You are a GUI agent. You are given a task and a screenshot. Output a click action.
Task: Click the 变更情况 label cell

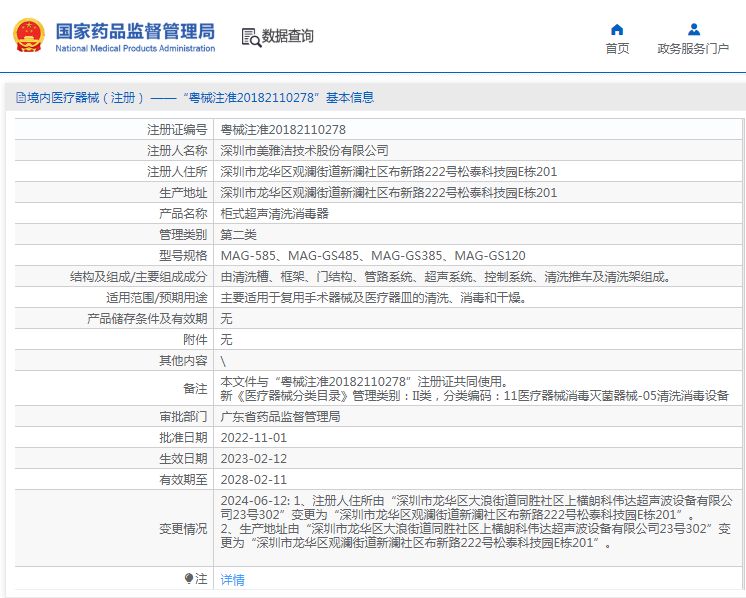click(x=114, y=529)
